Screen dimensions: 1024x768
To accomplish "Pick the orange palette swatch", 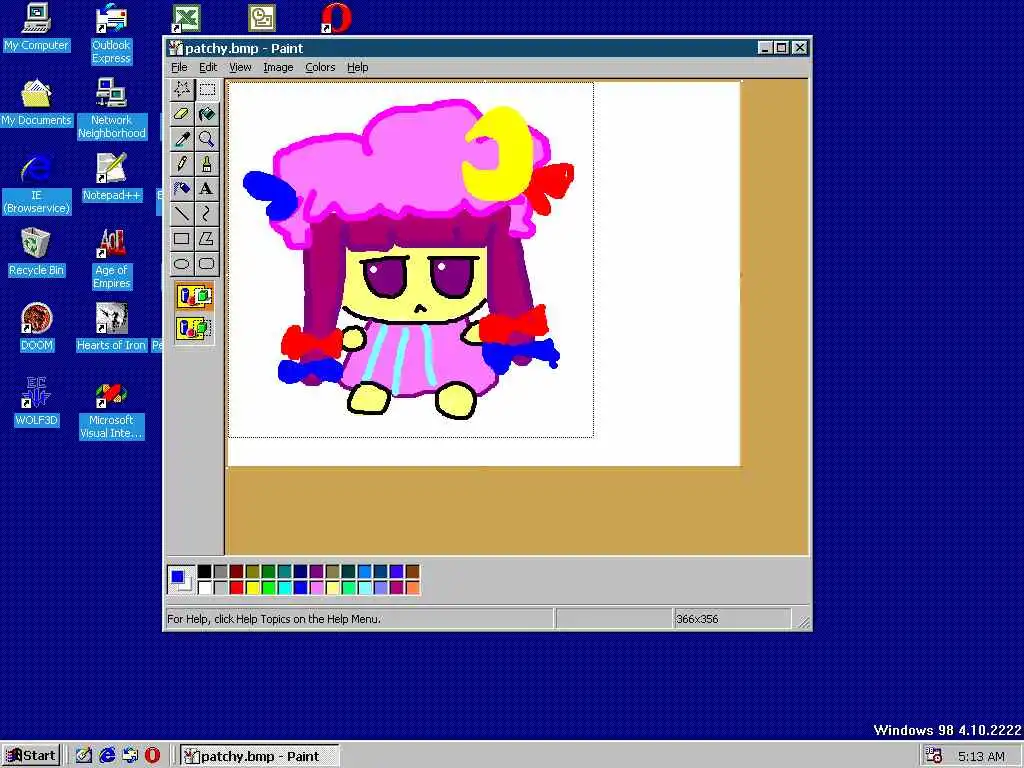I will point(413,588).
